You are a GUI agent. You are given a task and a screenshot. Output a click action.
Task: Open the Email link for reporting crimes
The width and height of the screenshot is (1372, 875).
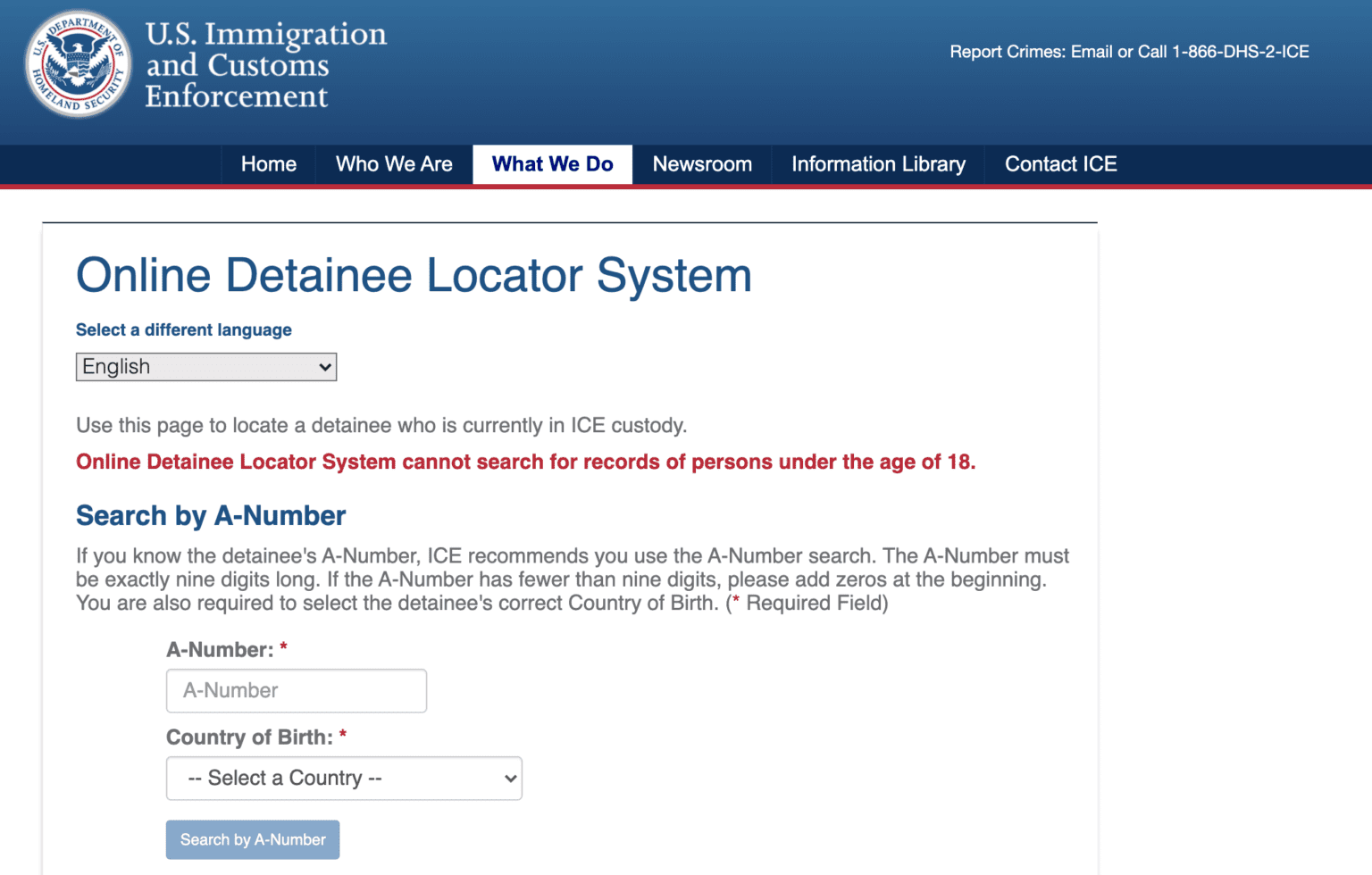coord(1092,52)
